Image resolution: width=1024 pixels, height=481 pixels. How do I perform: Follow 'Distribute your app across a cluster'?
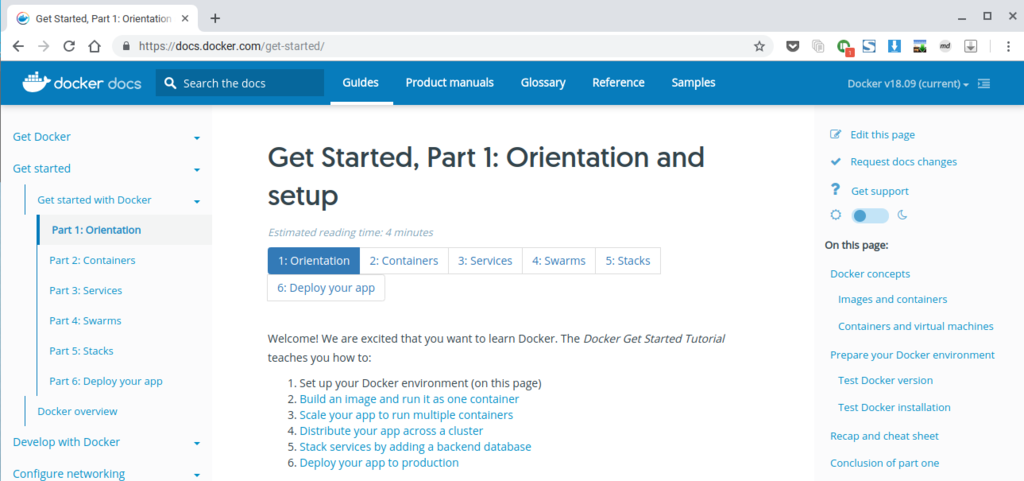(x=391, y=431)
